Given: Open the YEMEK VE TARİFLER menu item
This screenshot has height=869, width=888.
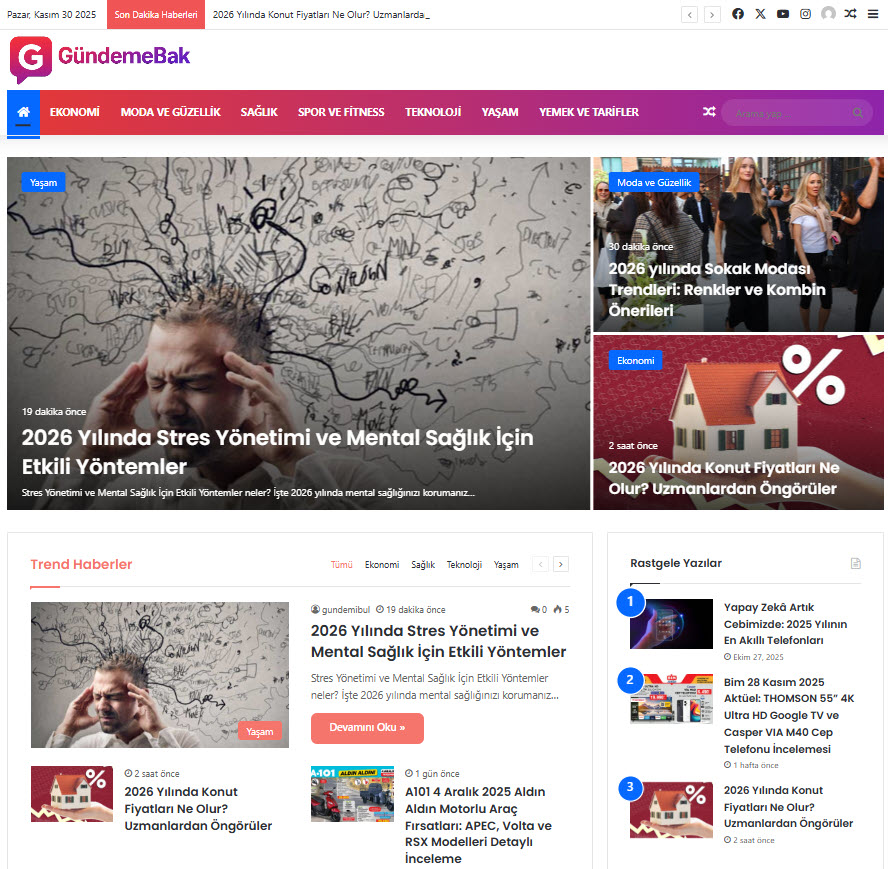Looking at the screenshot, I should tap(588, 112).
